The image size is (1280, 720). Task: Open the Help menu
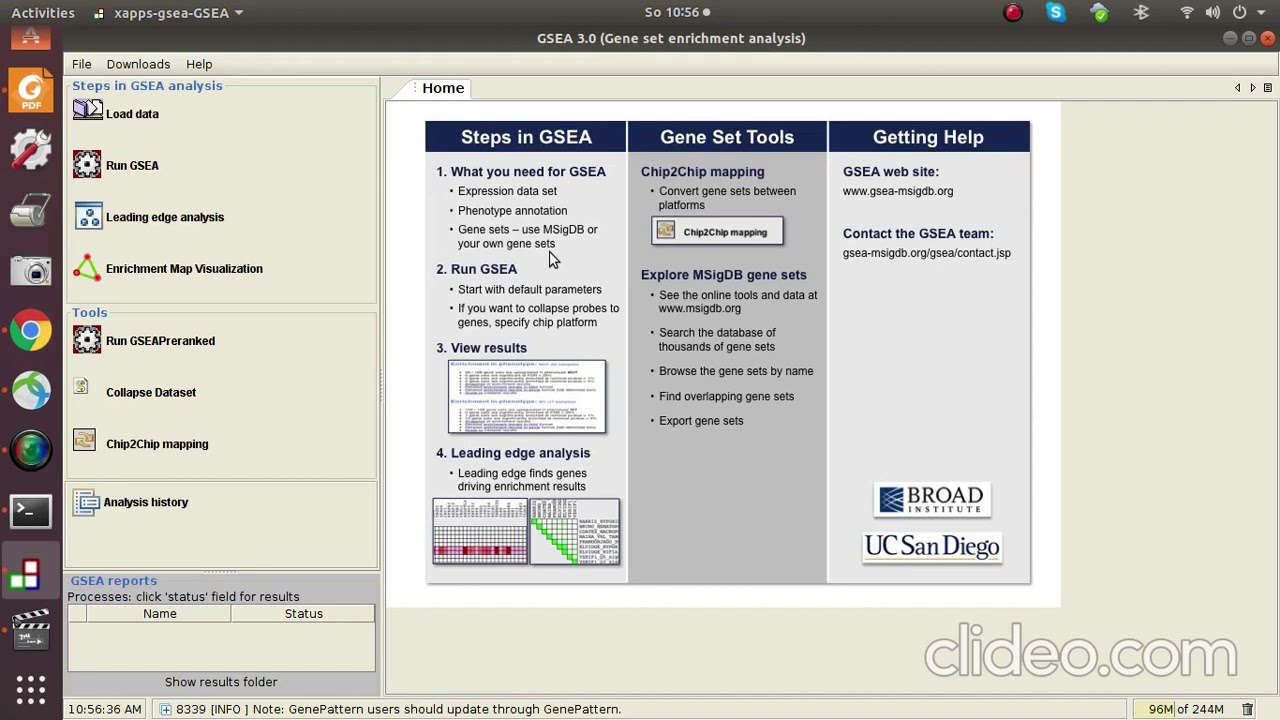199,64
